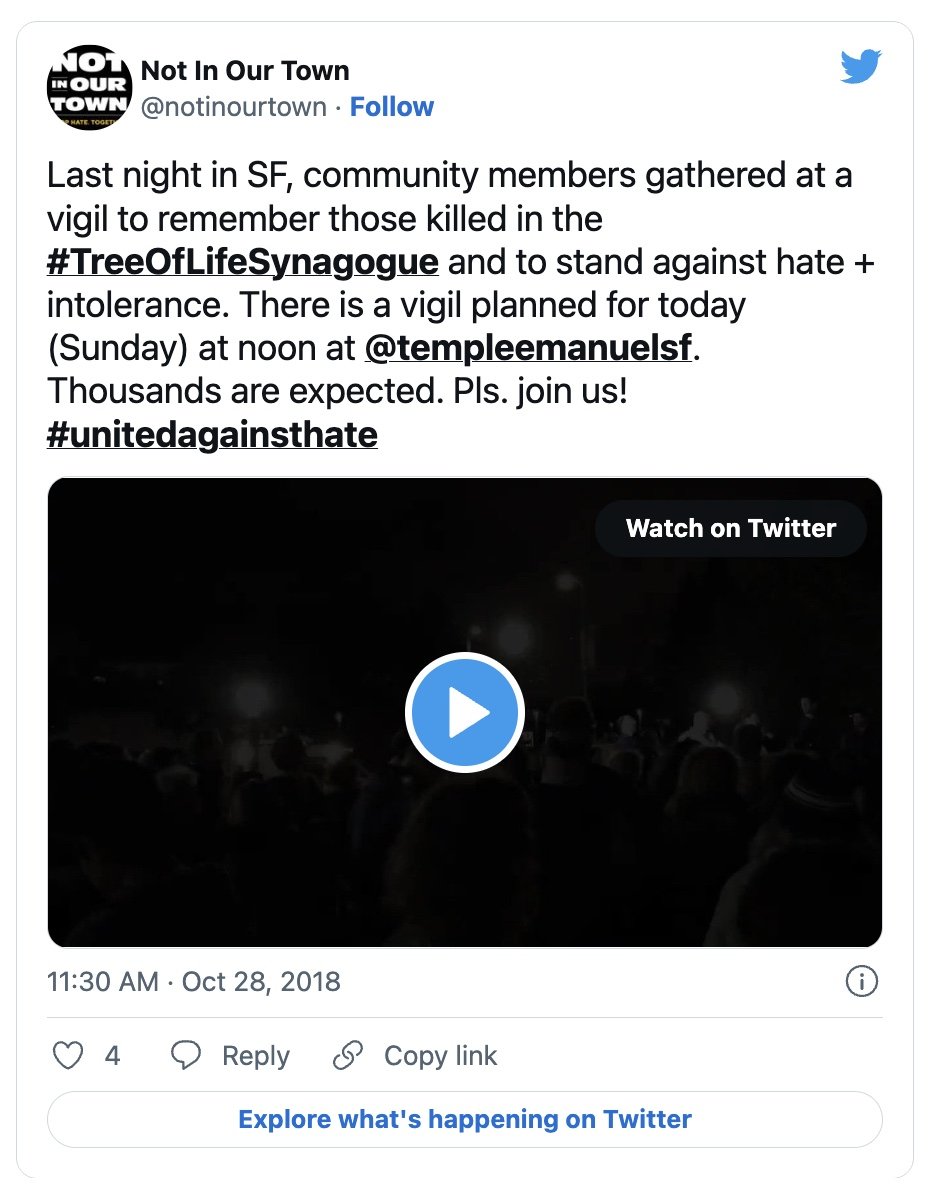Screen dimensions: 933x1203
Task: Click the Reply text label
Action: coord(256,1056)
